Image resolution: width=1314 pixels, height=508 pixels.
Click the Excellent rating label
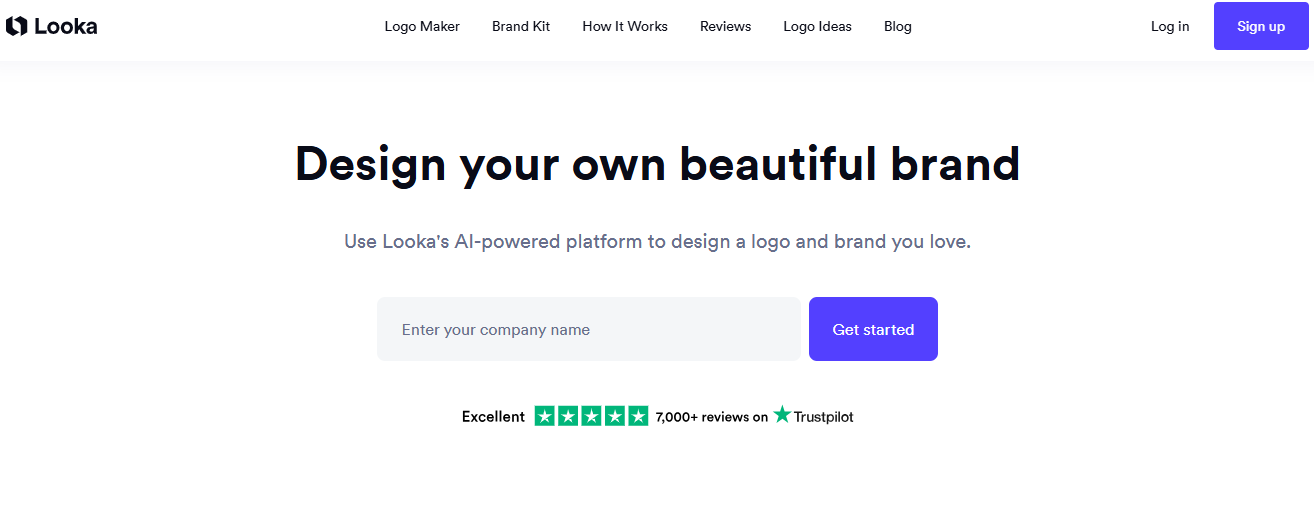click(493, 417)
